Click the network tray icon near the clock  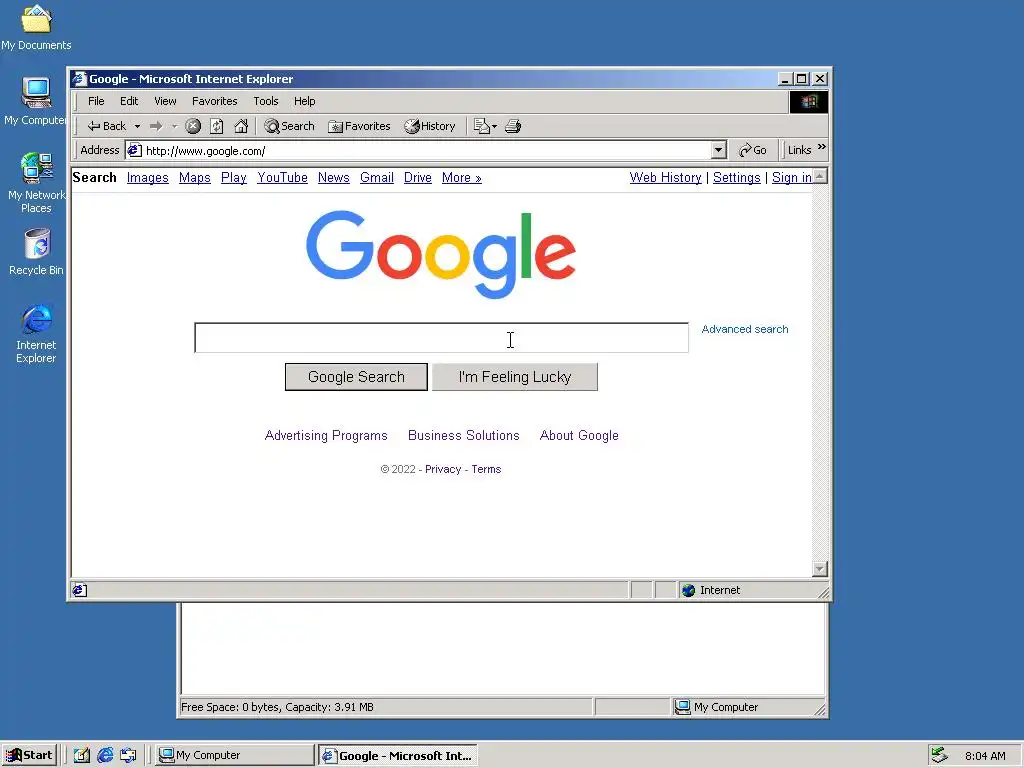click(x=939, y=756)
